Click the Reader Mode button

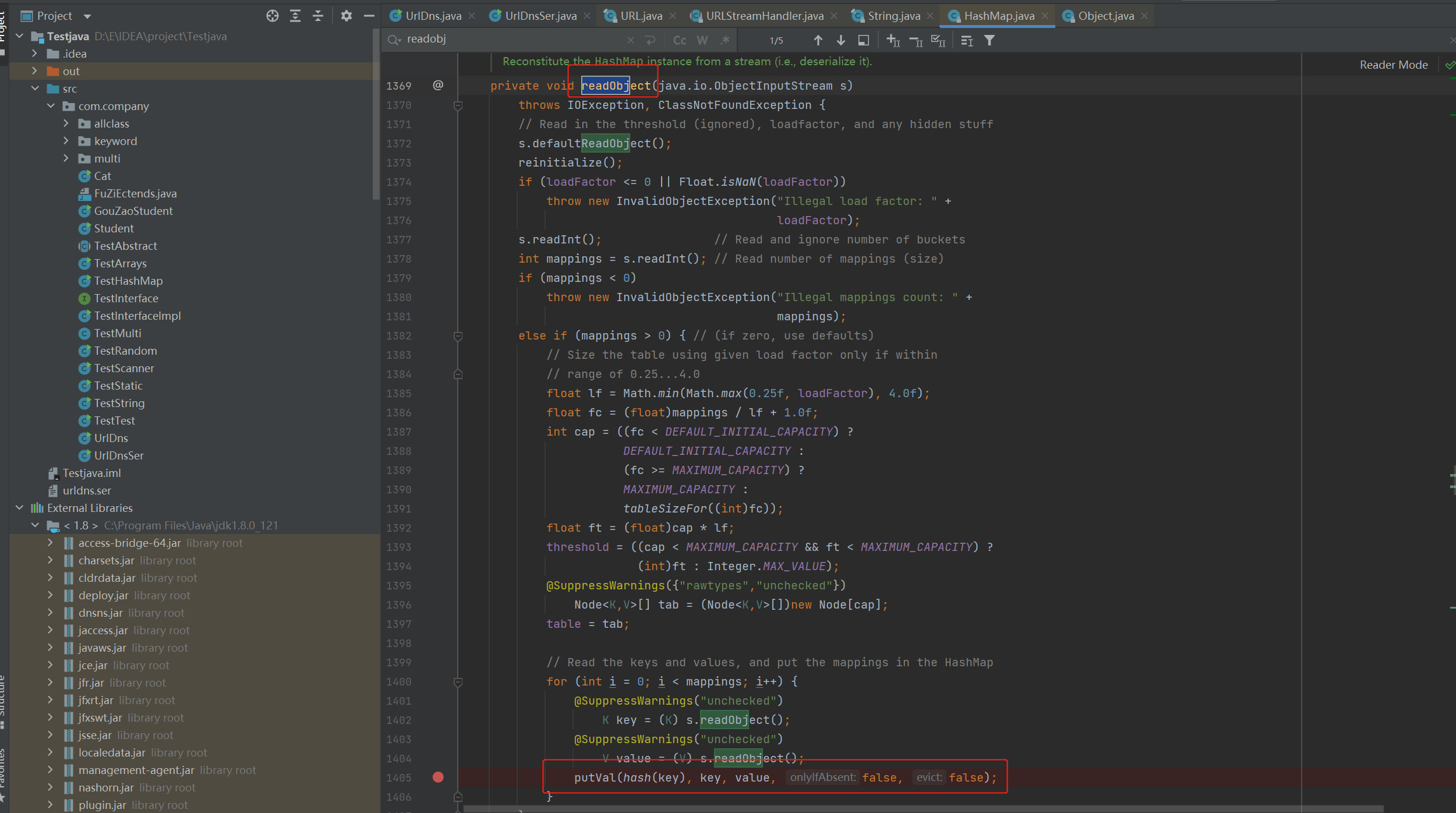[1393, 64]
